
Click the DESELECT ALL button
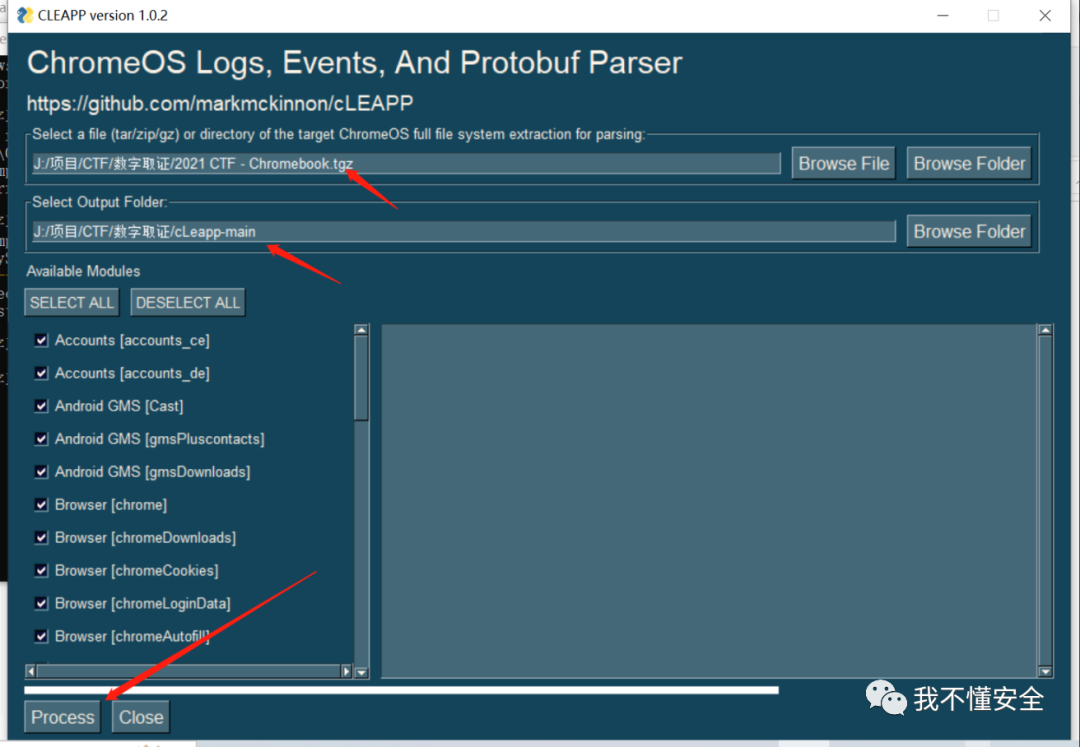coord(187,302)
